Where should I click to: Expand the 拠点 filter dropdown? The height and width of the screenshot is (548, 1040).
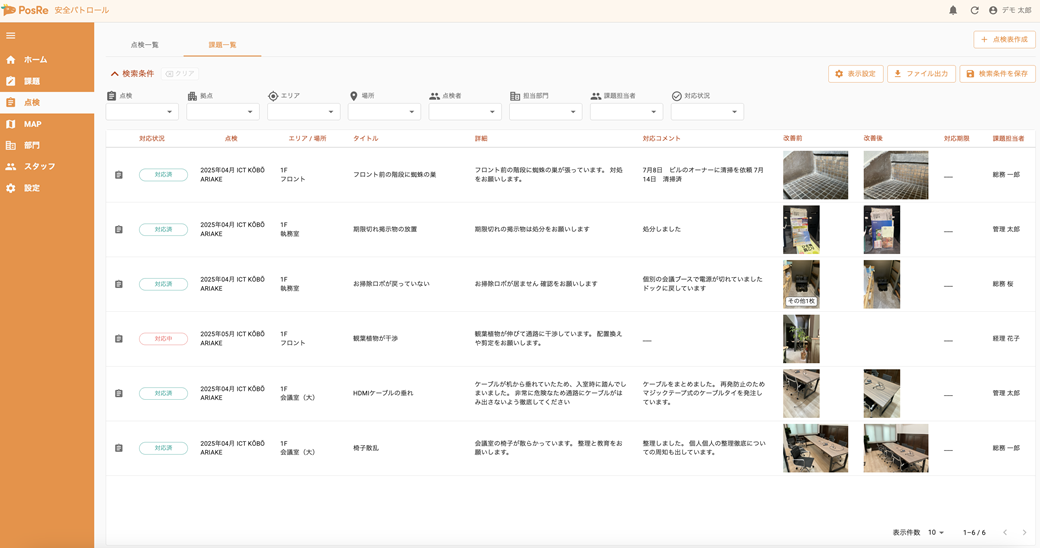[x=222, y=112]
